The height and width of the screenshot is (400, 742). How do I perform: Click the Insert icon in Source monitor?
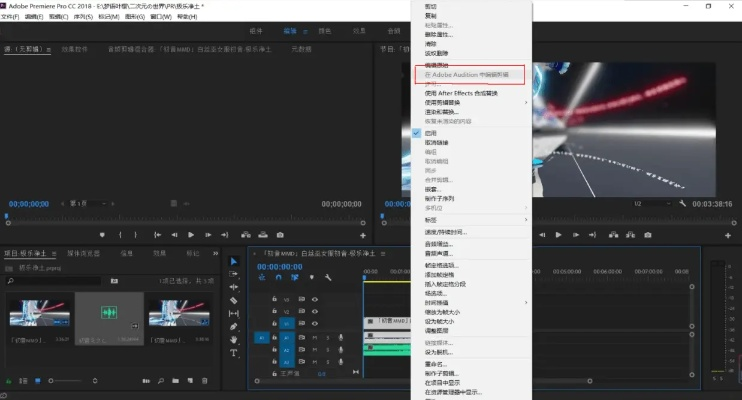[x=246, y=235]
